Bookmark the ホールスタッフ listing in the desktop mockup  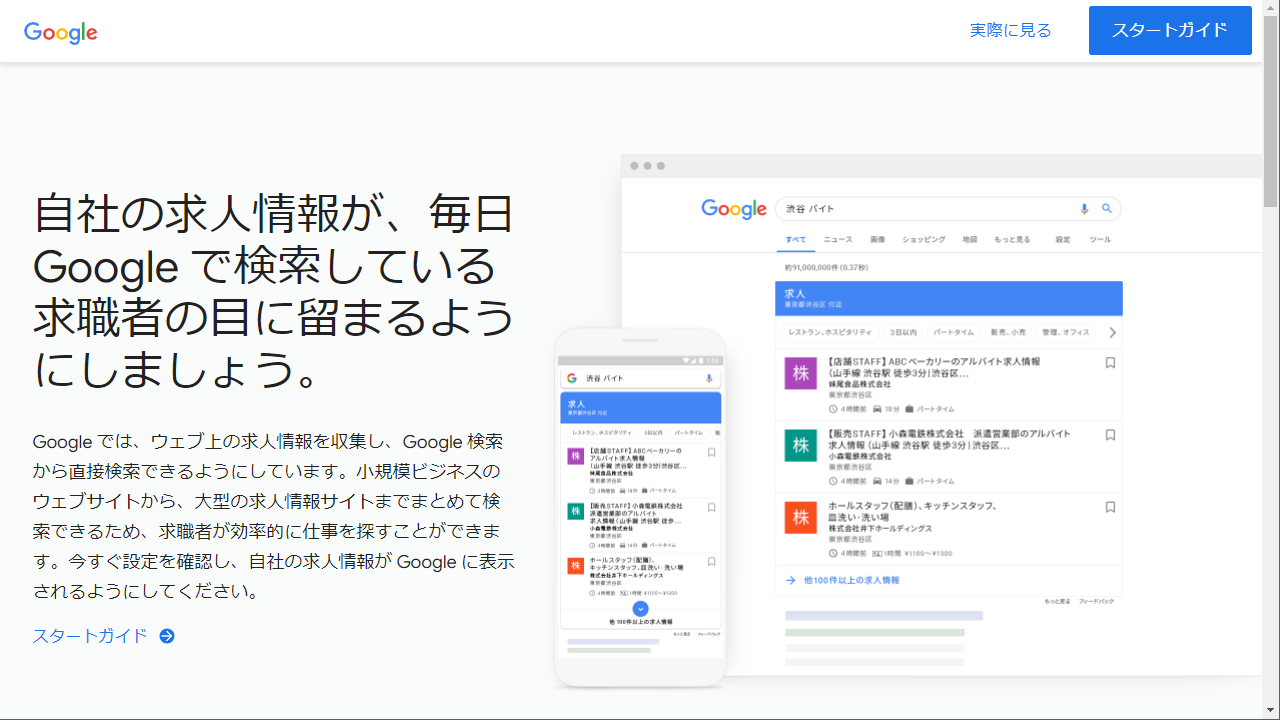tap(1110, 507)
